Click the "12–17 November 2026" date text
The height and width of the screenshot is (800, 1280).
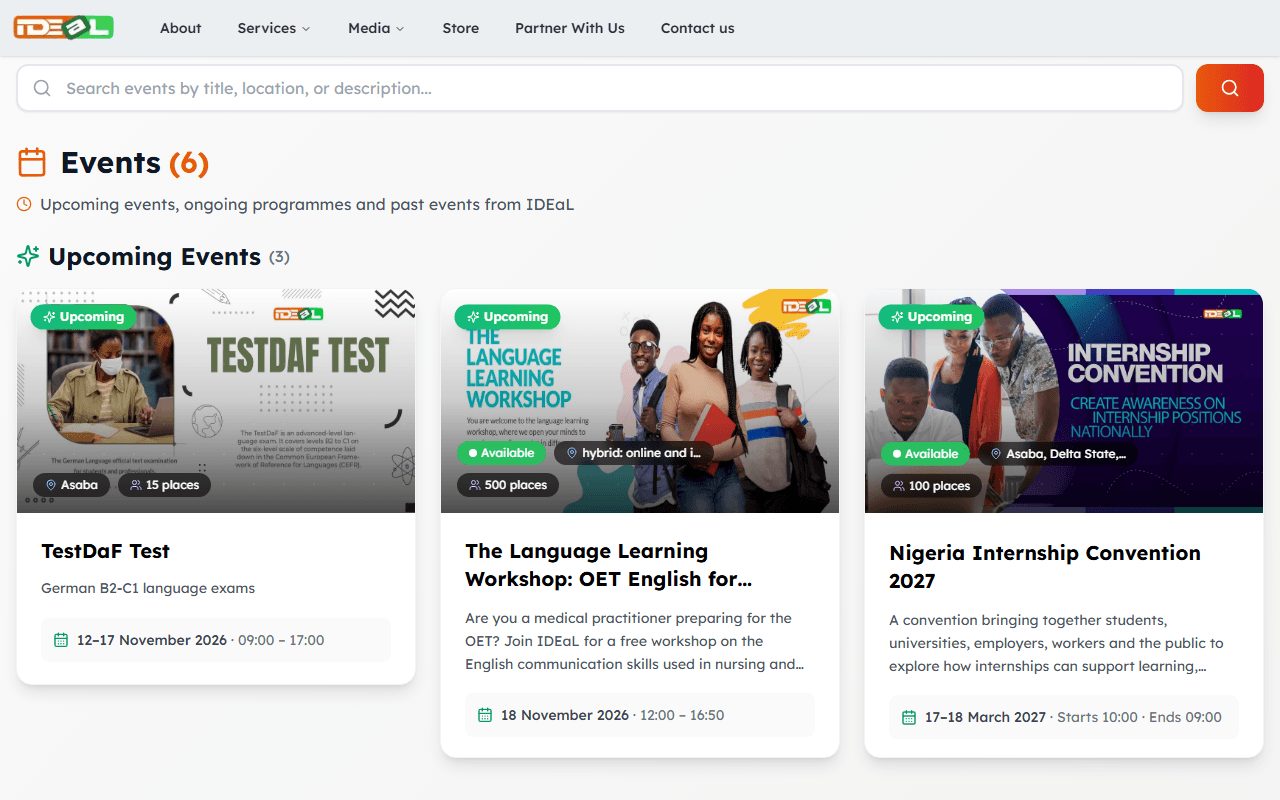[x=152, y=640]
